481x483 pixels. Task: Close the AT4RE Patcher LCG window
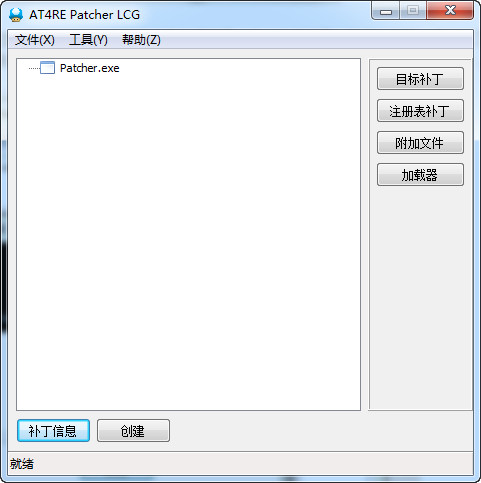tap(450, 11)
